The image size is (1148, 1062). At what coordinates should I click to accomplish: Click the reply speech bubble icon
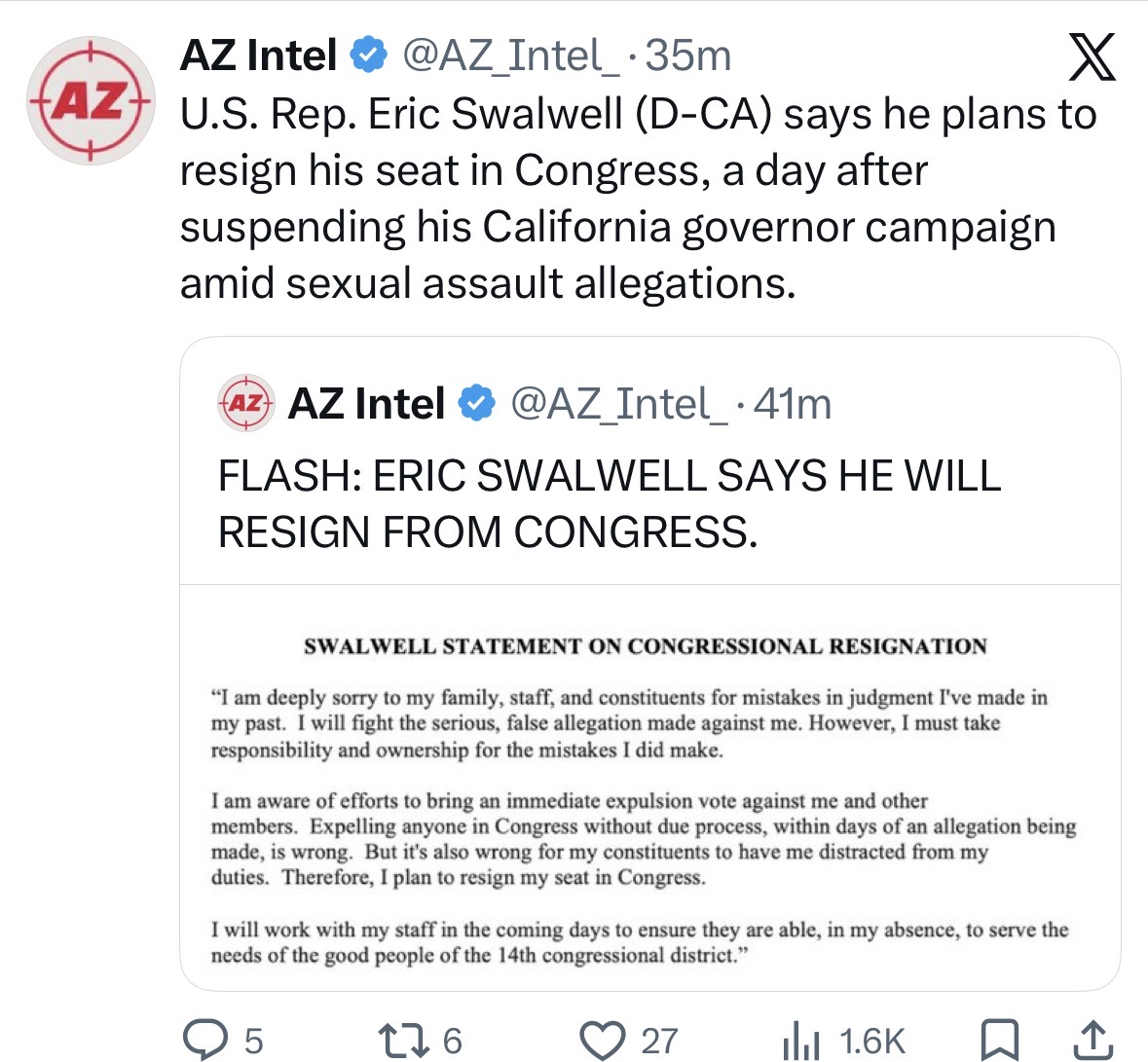coord(205,1040)
